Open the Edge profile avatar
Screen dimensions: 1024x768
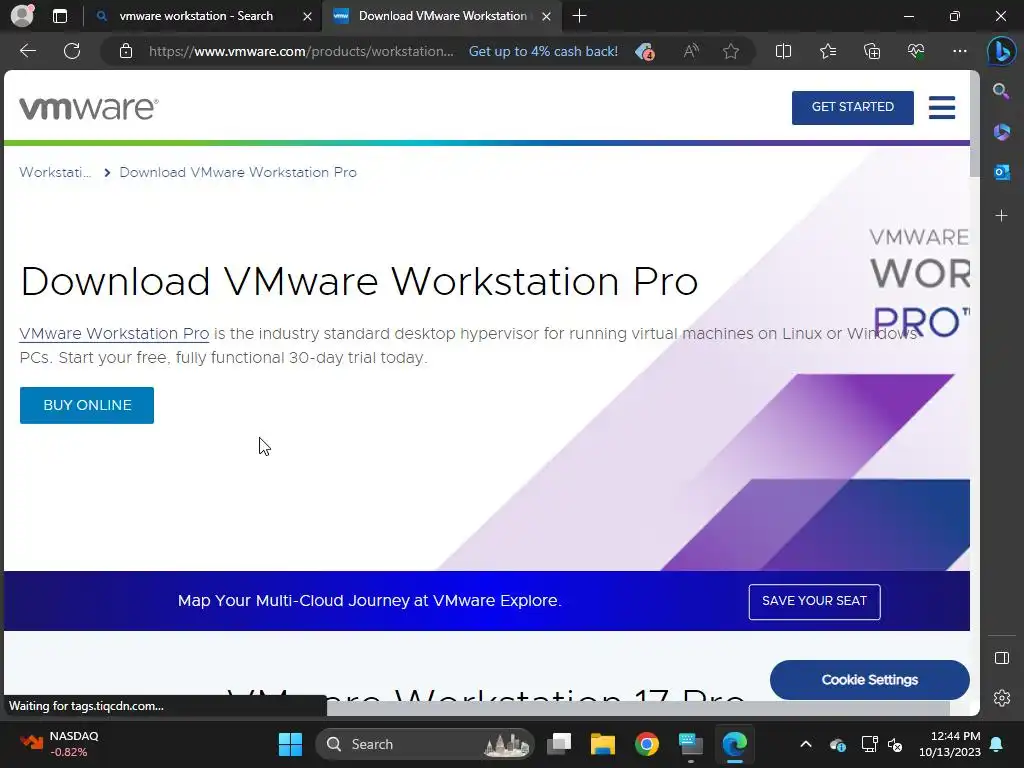point(22,16)
